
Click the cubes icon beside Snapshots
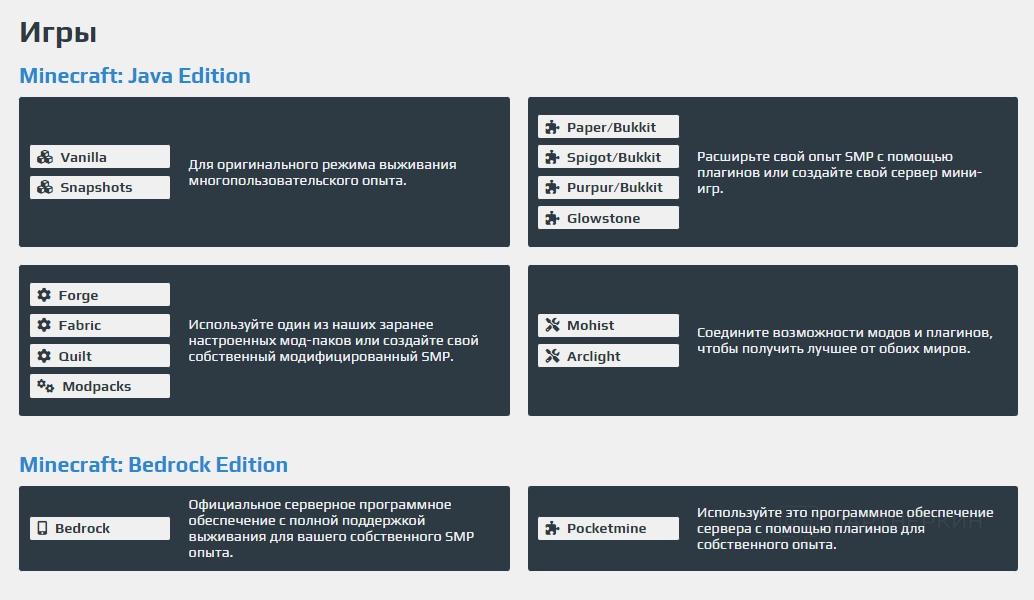[x=44, y=187]
